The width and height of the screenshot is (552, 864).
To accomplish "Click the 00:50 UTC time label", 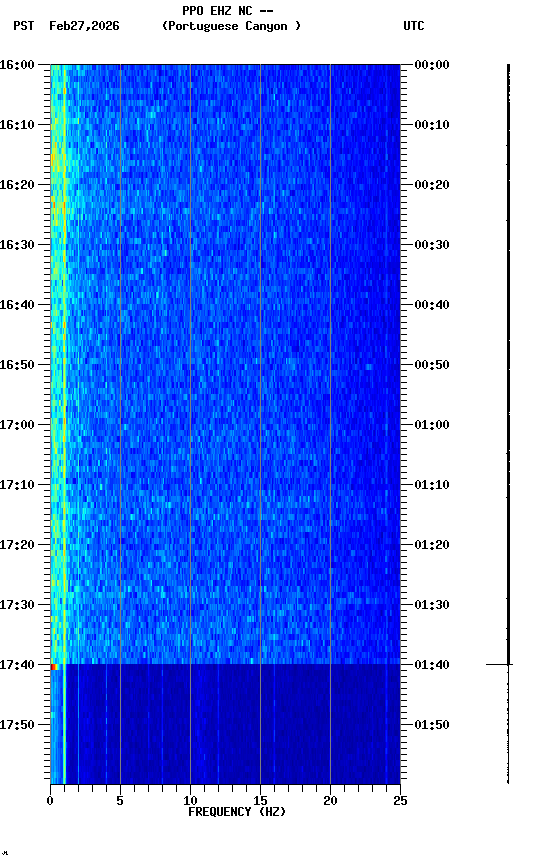I will pyautogui.click(x=432, y=365).
